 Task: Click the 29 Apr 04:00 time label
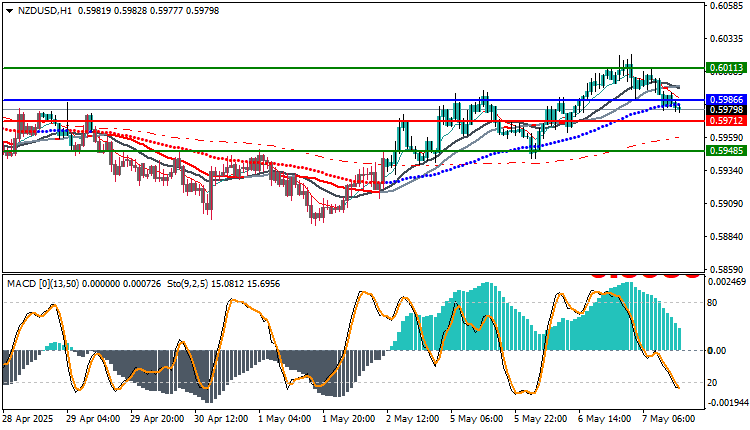click(92, 419)
